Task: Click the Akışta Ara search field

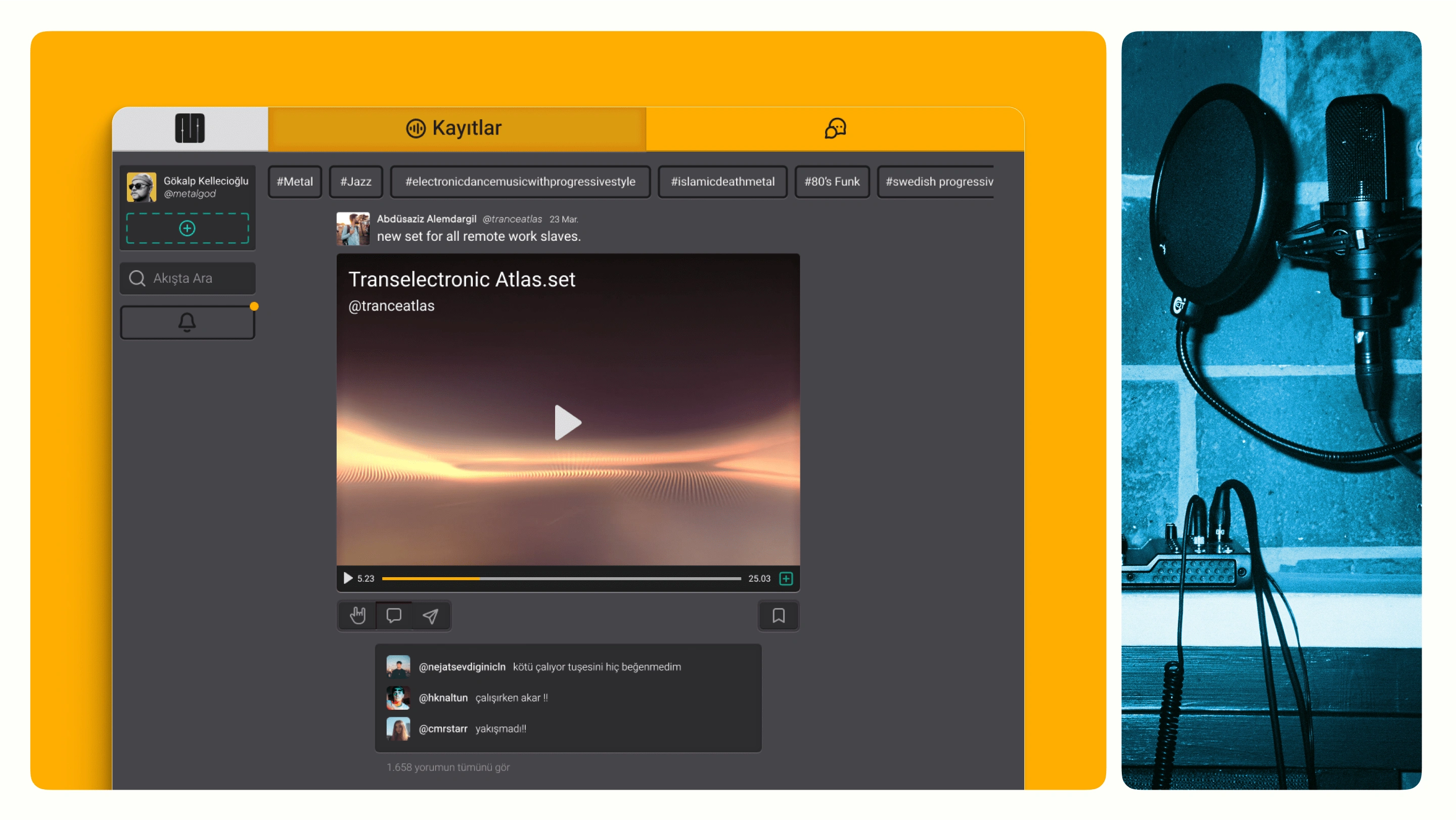Action: tap(187, 278)
